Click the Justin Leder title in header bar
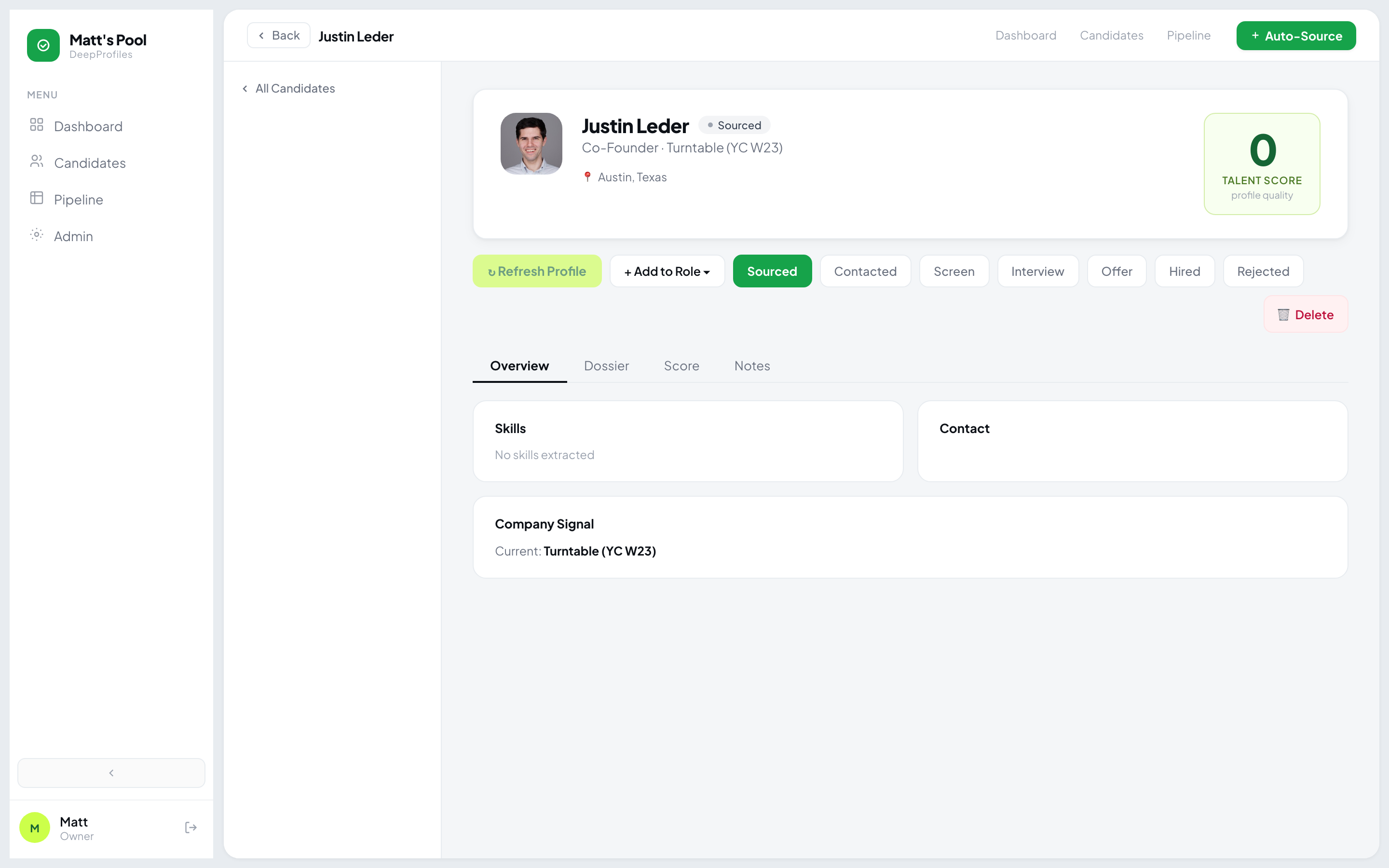This screenshot has width=1389, height=868. pos(356,36)
